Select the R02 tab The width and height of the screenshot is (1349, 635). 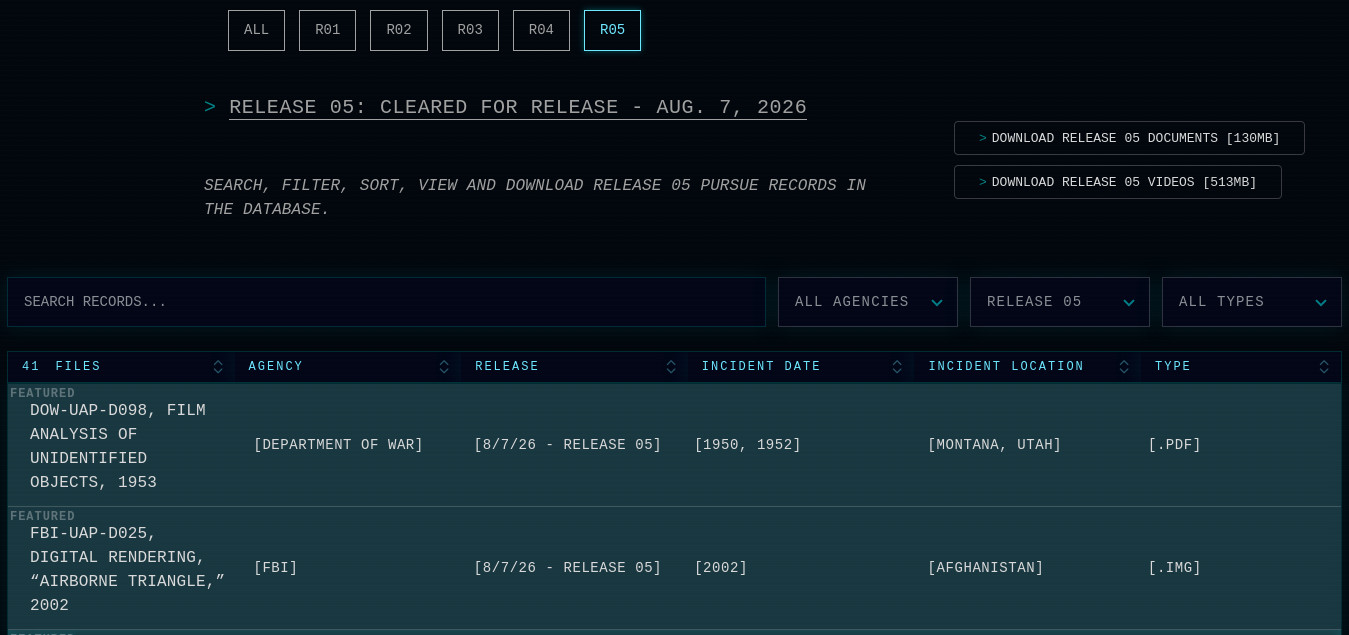399,30
